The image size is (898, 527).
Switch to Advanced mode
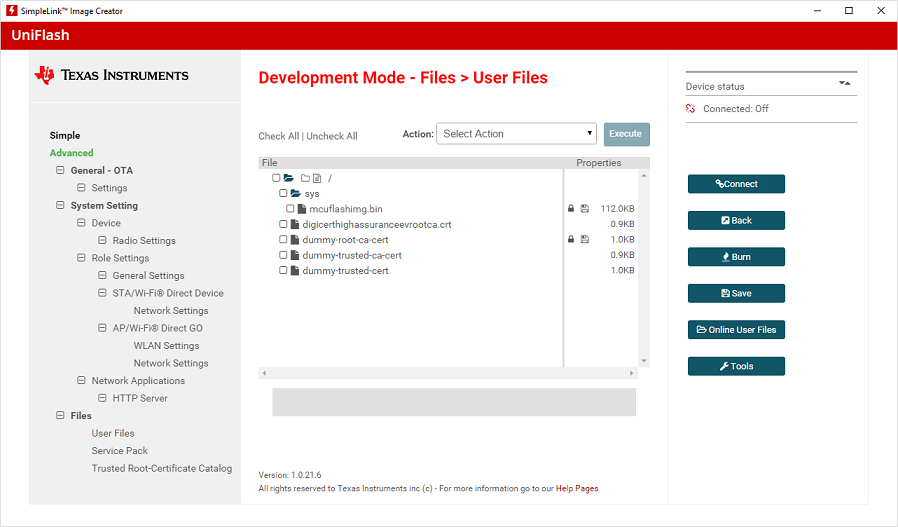point(71,153)
